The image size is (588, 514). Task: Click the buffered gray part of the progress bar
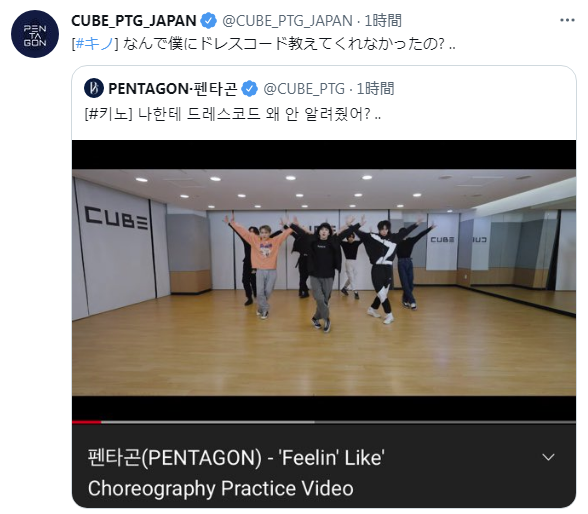coord(208,422)
